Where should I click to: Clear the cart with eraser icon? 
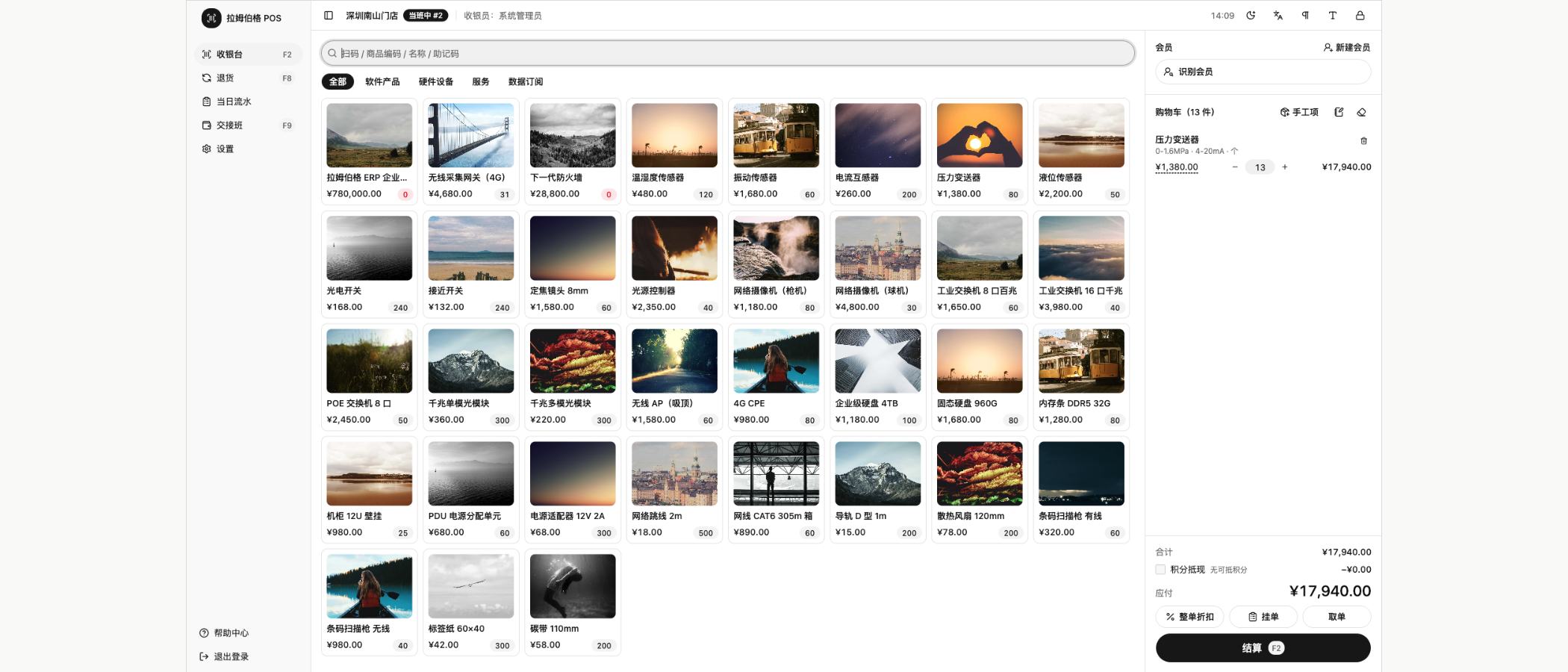(x=1361, y=112)
